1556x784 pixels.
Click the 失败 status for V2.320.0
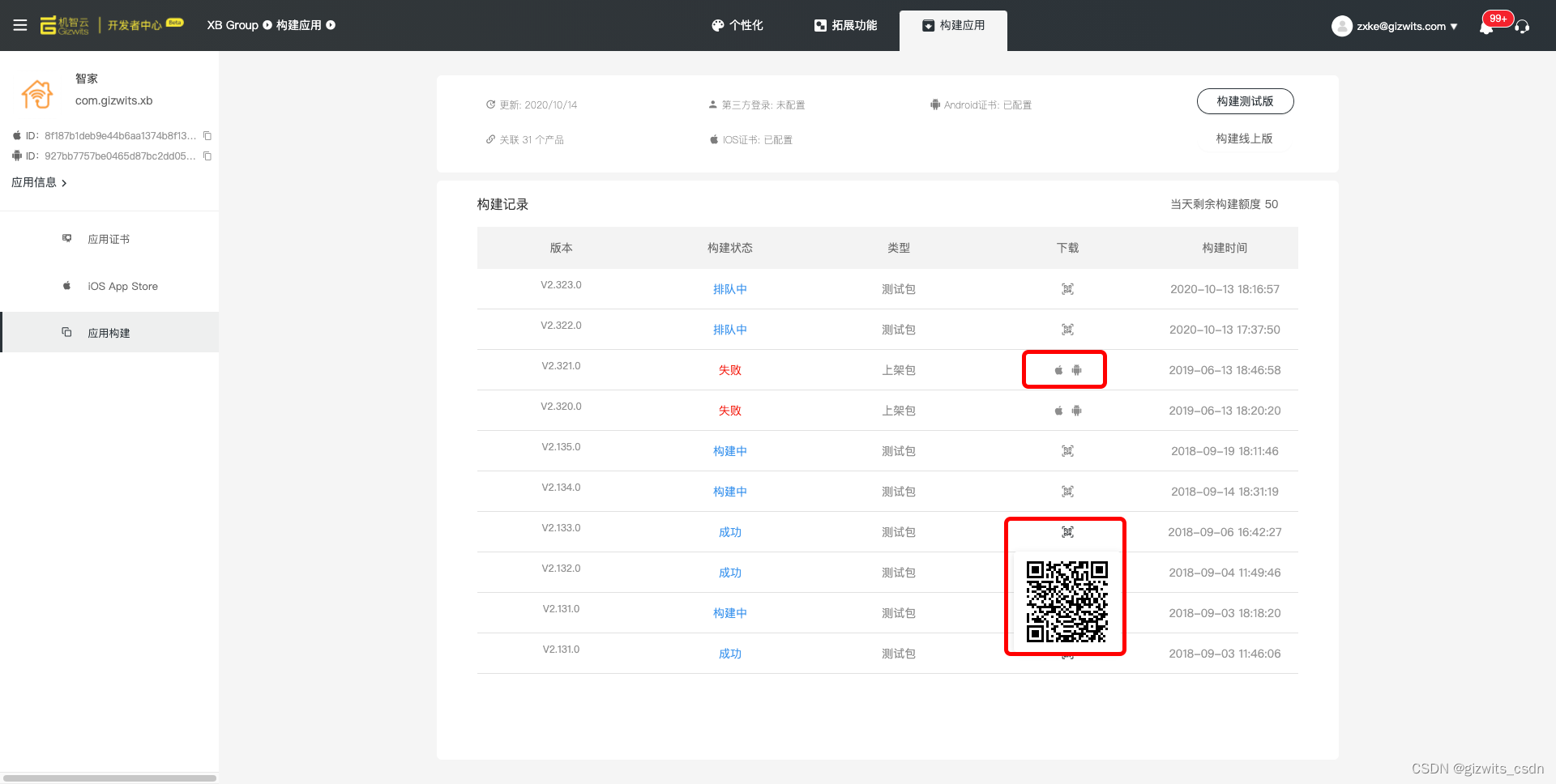pyautogui.click(x=729, y=411)
